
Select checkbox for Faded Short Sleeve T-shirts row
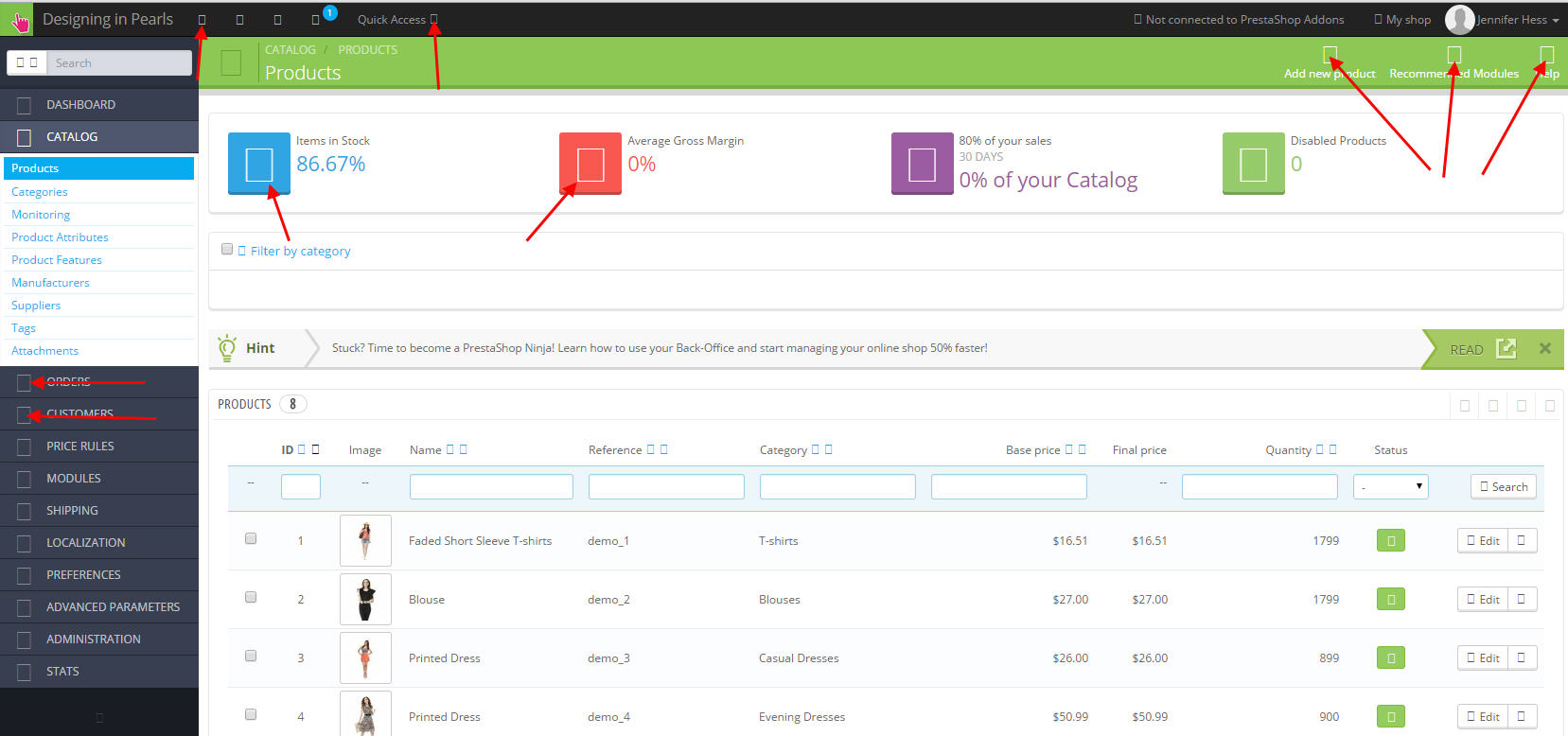(x=251, y=538)
